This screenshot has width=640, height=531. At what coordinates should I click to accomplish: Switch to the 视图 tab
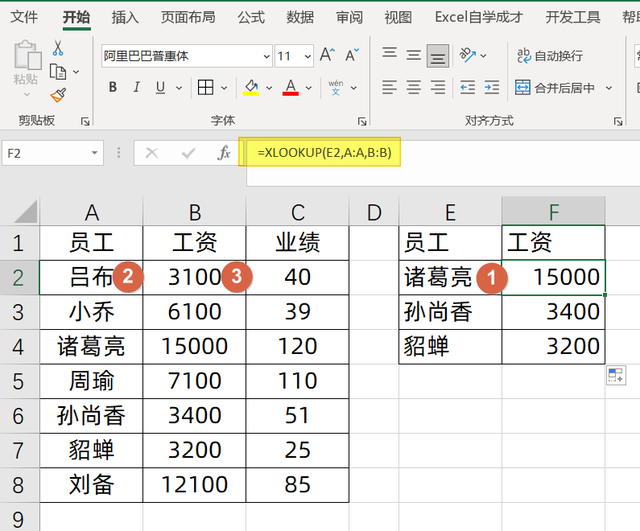pos(398,17)
